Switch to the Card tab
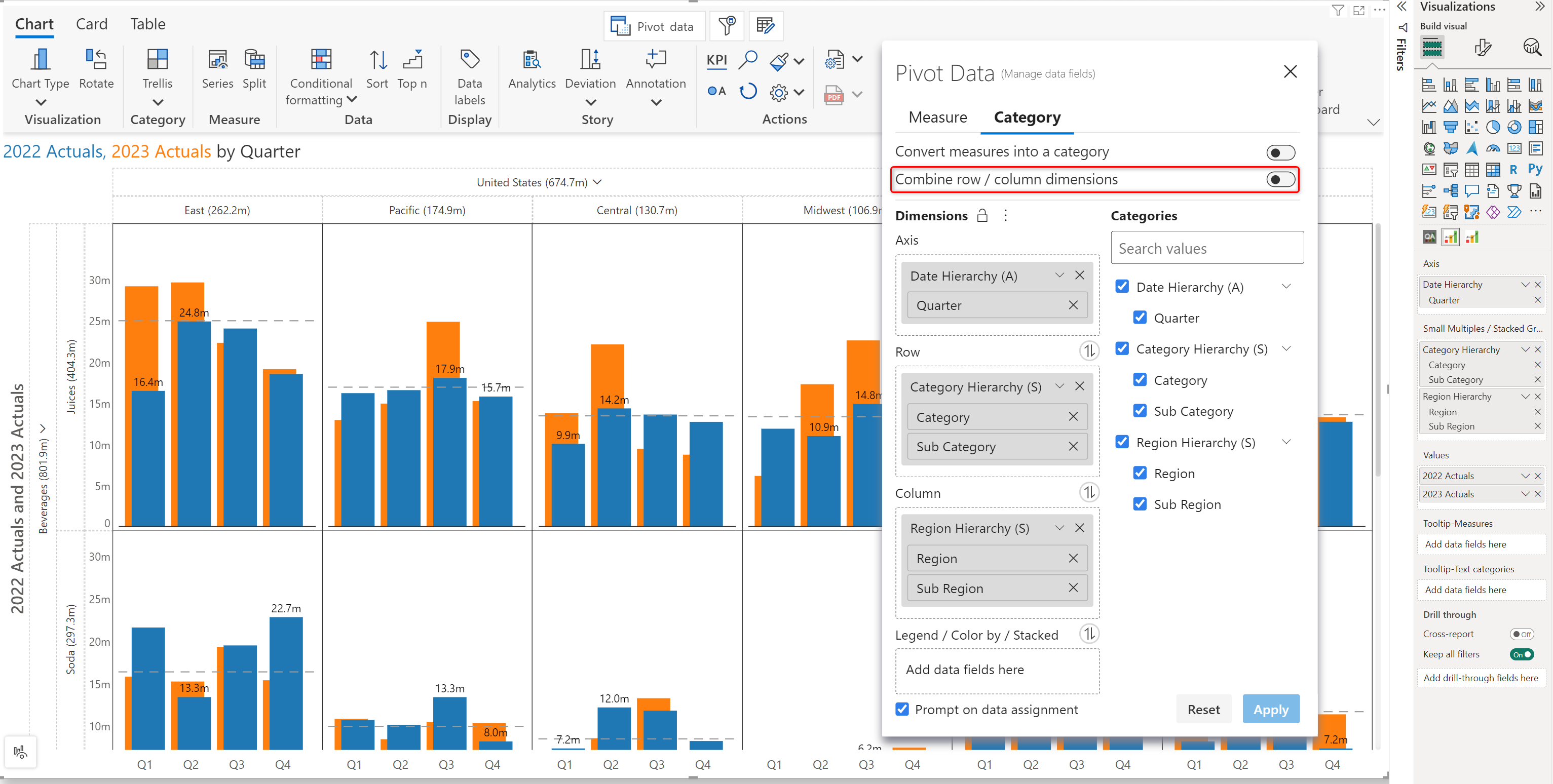The width and height of the screenshot is (1553, 784). (x=92, y=24)
